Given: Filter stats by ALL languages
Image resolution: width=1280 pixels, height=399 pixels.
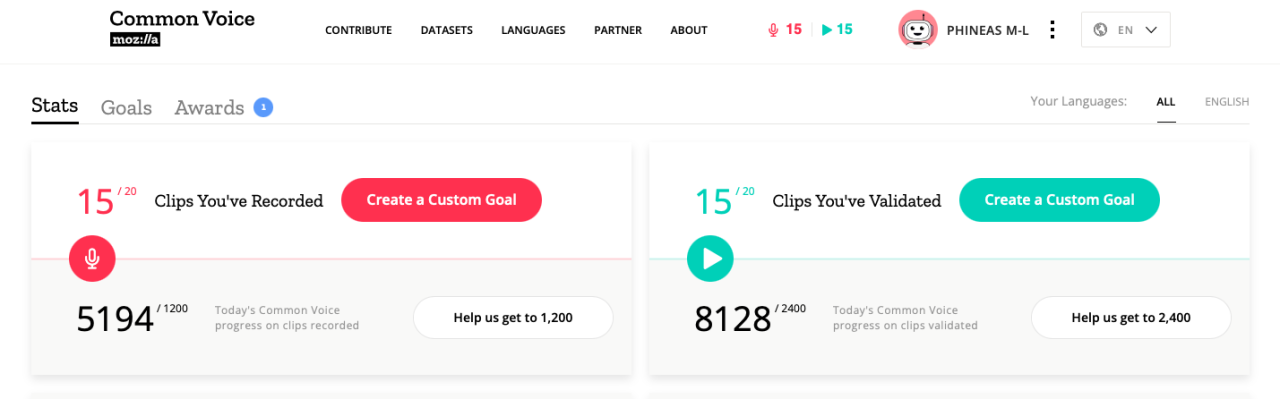Looking at the screenshot, I should 1166,102.
